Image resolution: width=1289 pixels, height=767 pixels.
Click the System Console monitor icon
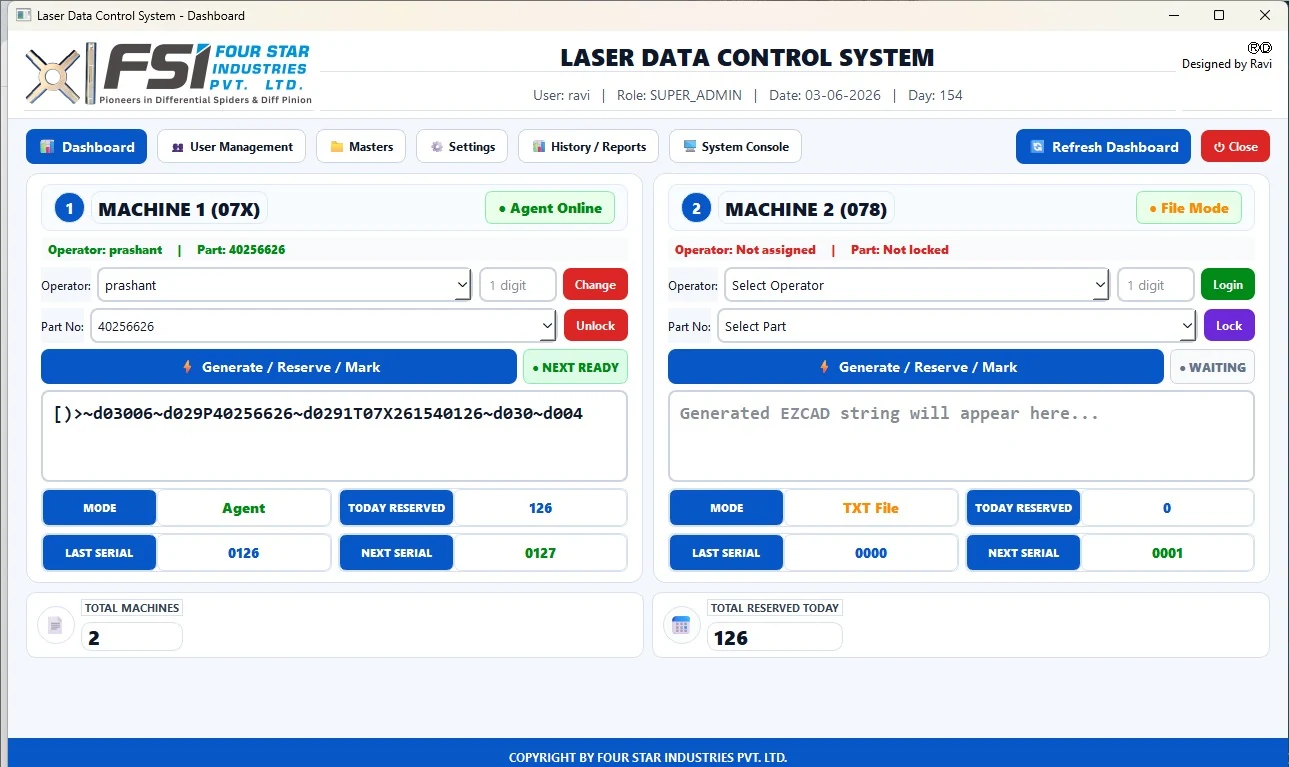(x=690, y=147)
